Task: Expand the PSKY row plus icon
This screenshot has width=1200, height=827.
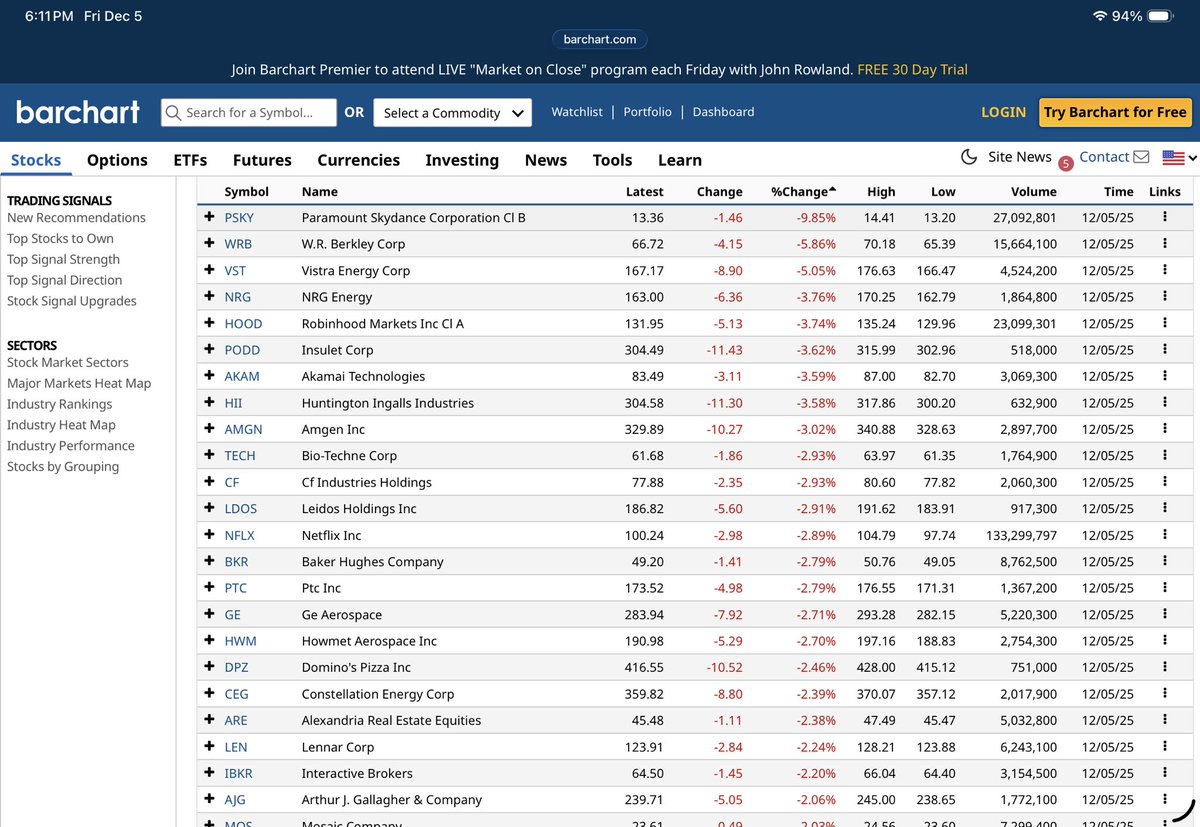Action: (209, 217)
